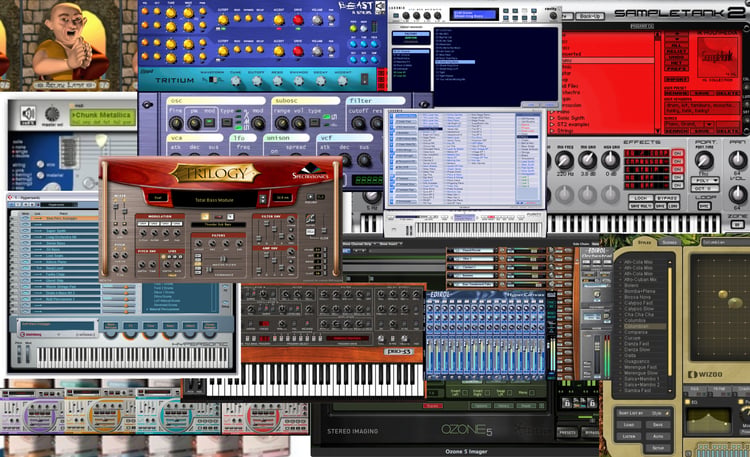Click the master vol knob

tap(52, 114)
